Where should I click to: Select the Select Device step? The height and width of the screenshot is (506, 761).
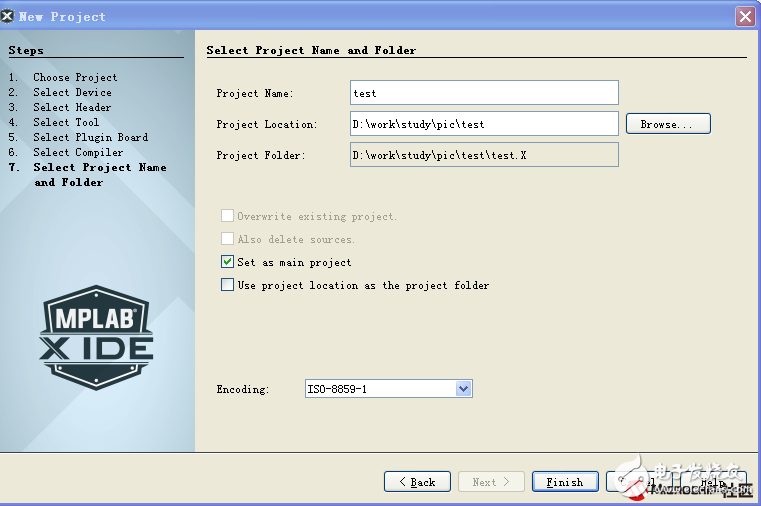coord(72,92)
